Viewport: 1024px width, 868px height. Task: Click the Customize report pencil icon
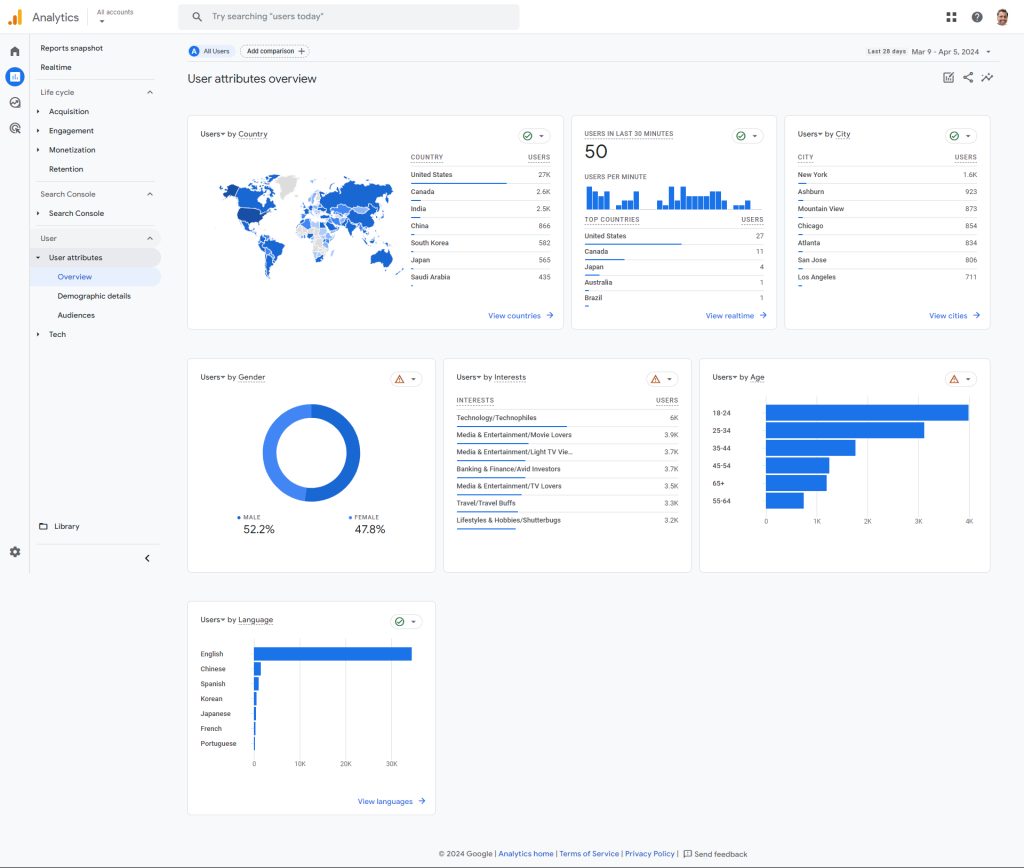pos(949,78)
